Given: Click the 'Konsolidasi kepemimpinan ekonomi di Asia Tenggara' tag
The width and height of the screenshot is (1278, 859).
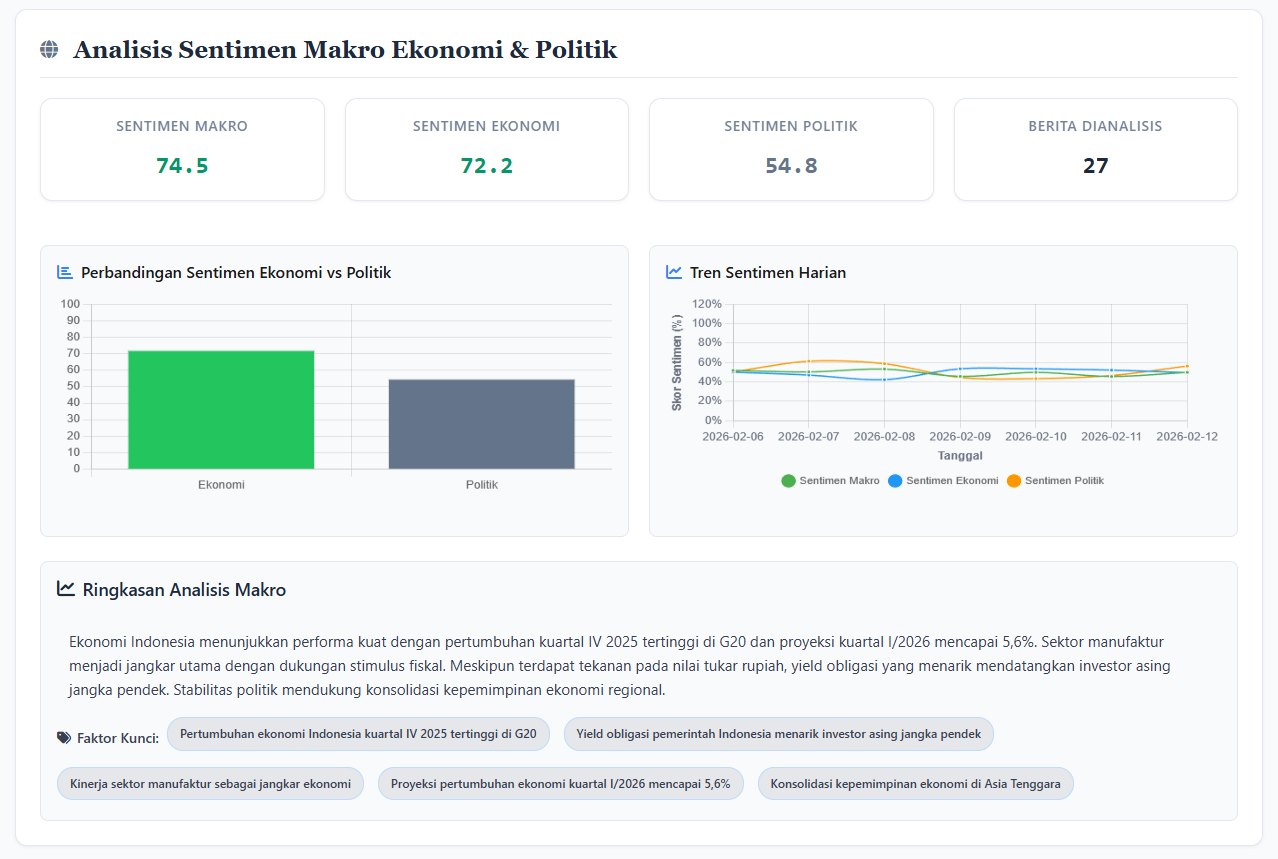Looking at the screenshot, I should (x=915, y=784).
